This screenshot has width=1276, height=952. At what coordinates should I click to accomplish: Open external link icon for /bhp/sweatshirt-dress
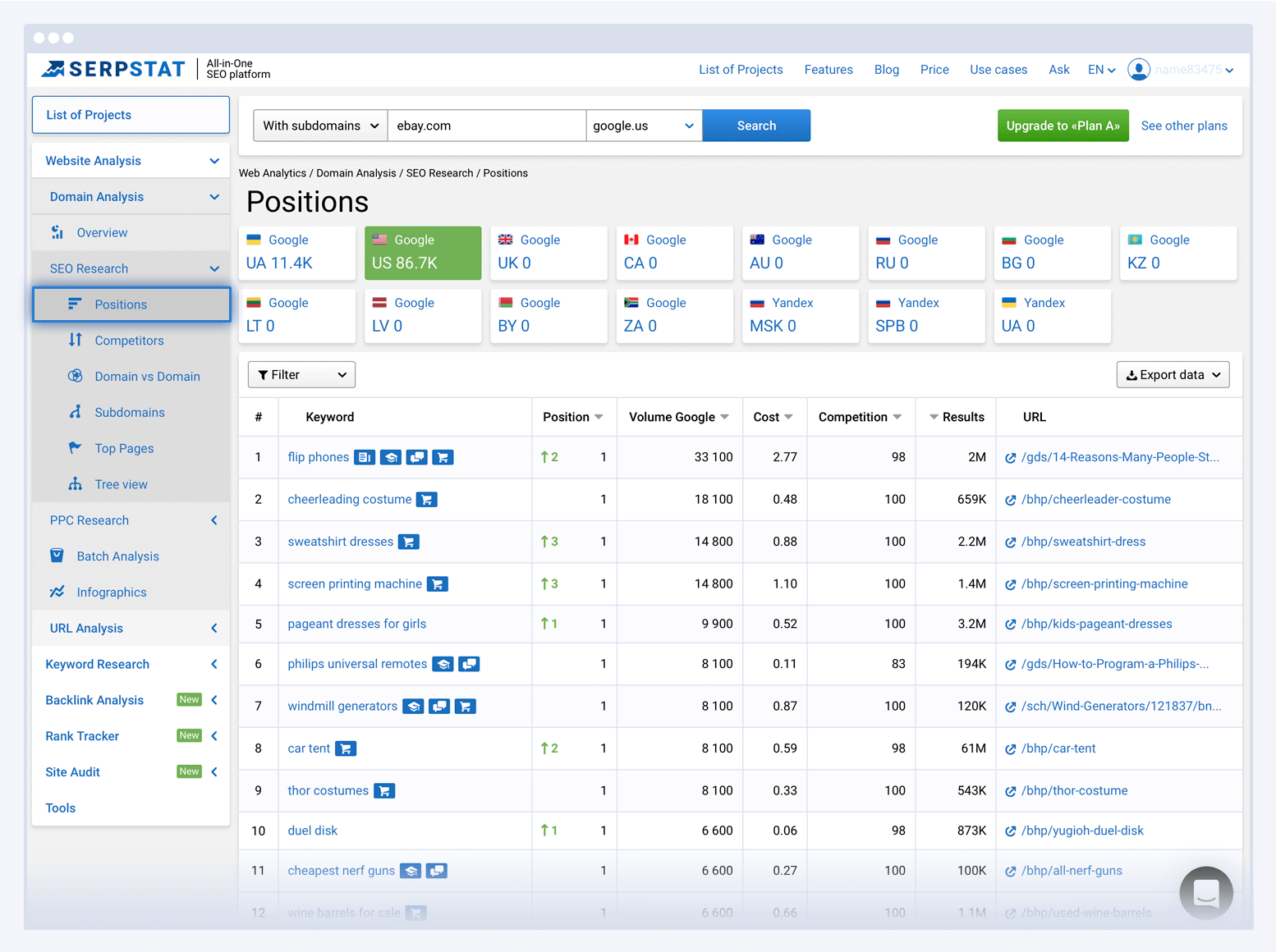(x=1011, y=542)
